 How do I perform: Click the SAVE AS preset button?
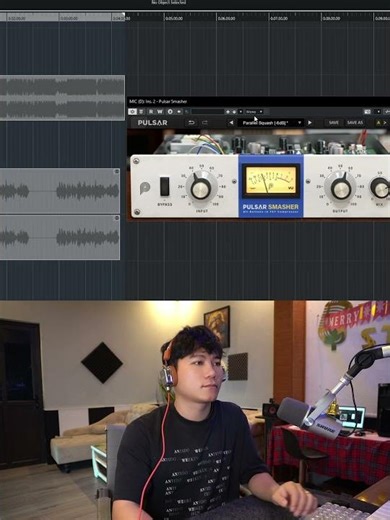click(x=355, y=123)
